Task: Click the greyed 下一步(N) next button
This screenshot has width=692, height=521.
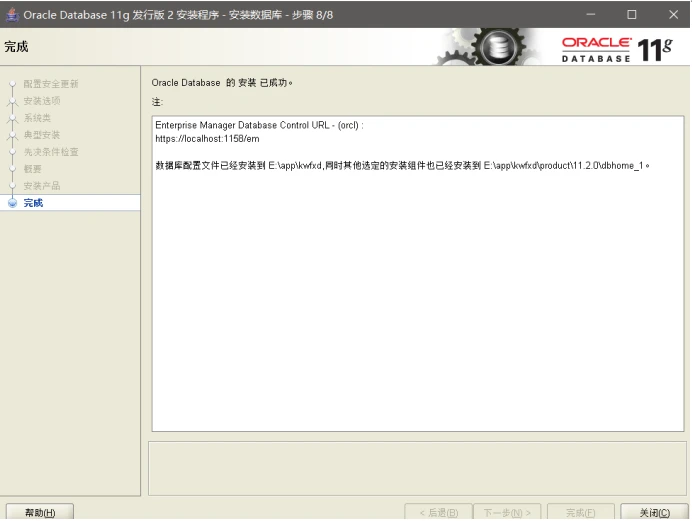Action: pyautogui.click(x=507, y=512)
